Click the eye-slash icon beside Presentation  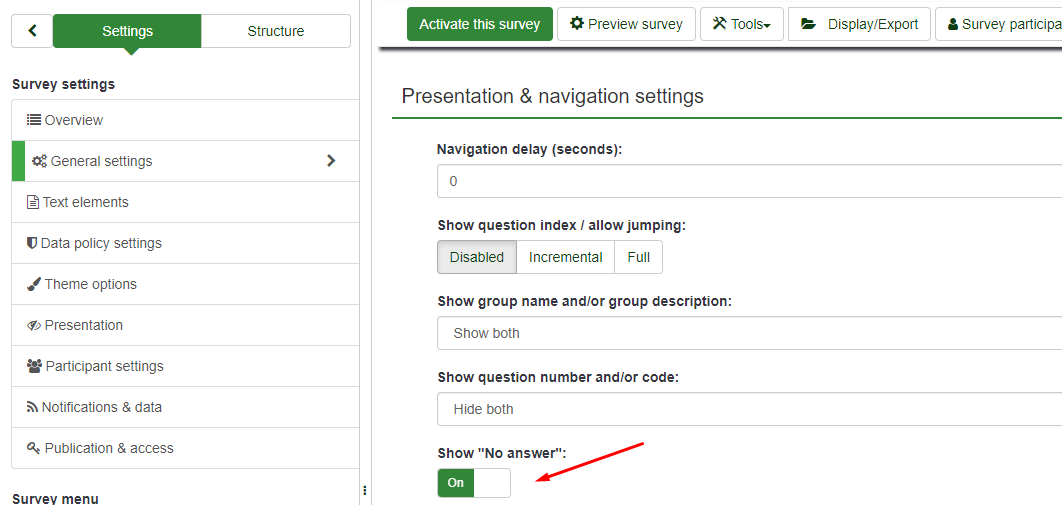34,325
